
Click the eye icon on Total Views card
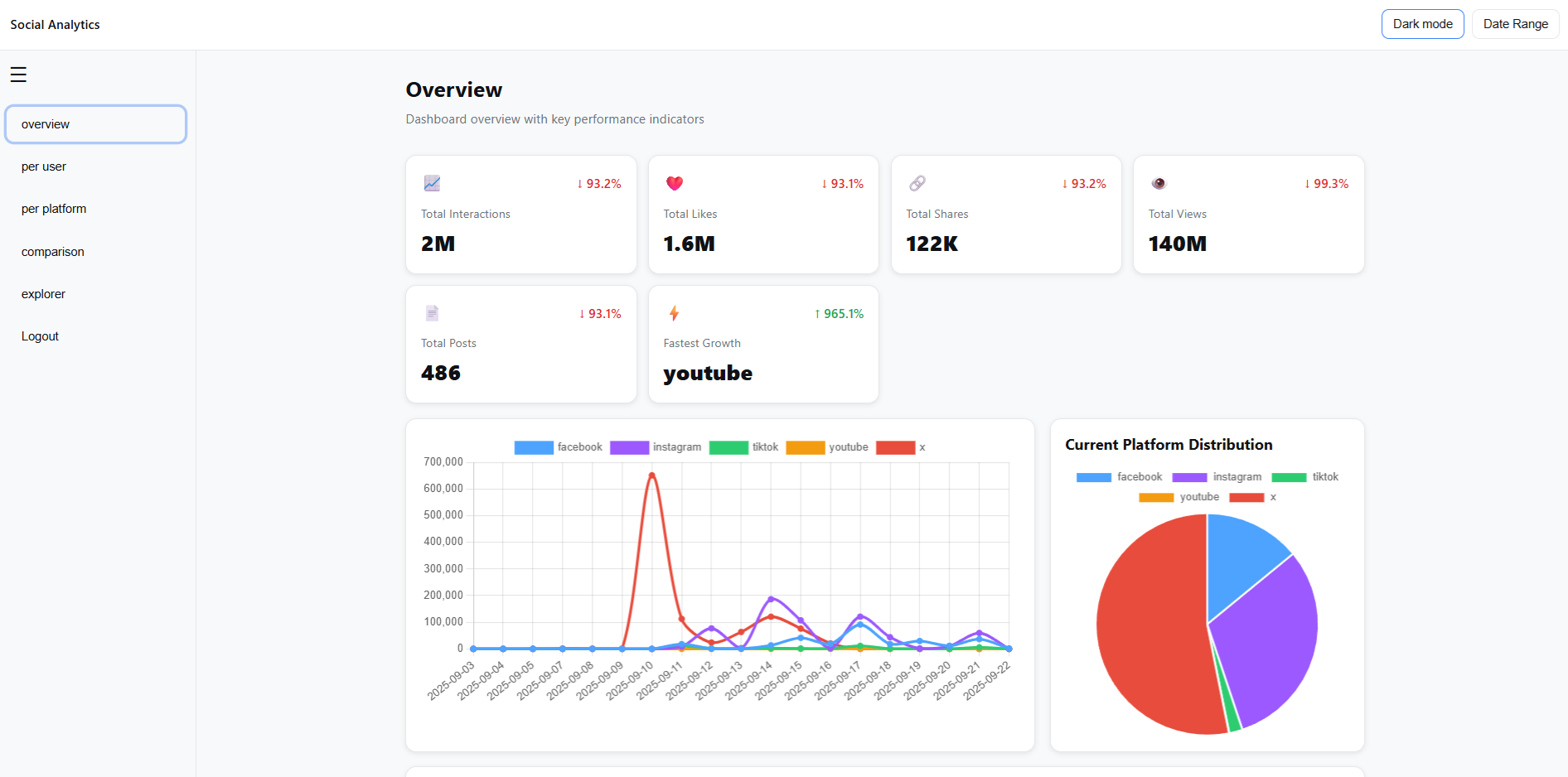(x=1159, y=183)
